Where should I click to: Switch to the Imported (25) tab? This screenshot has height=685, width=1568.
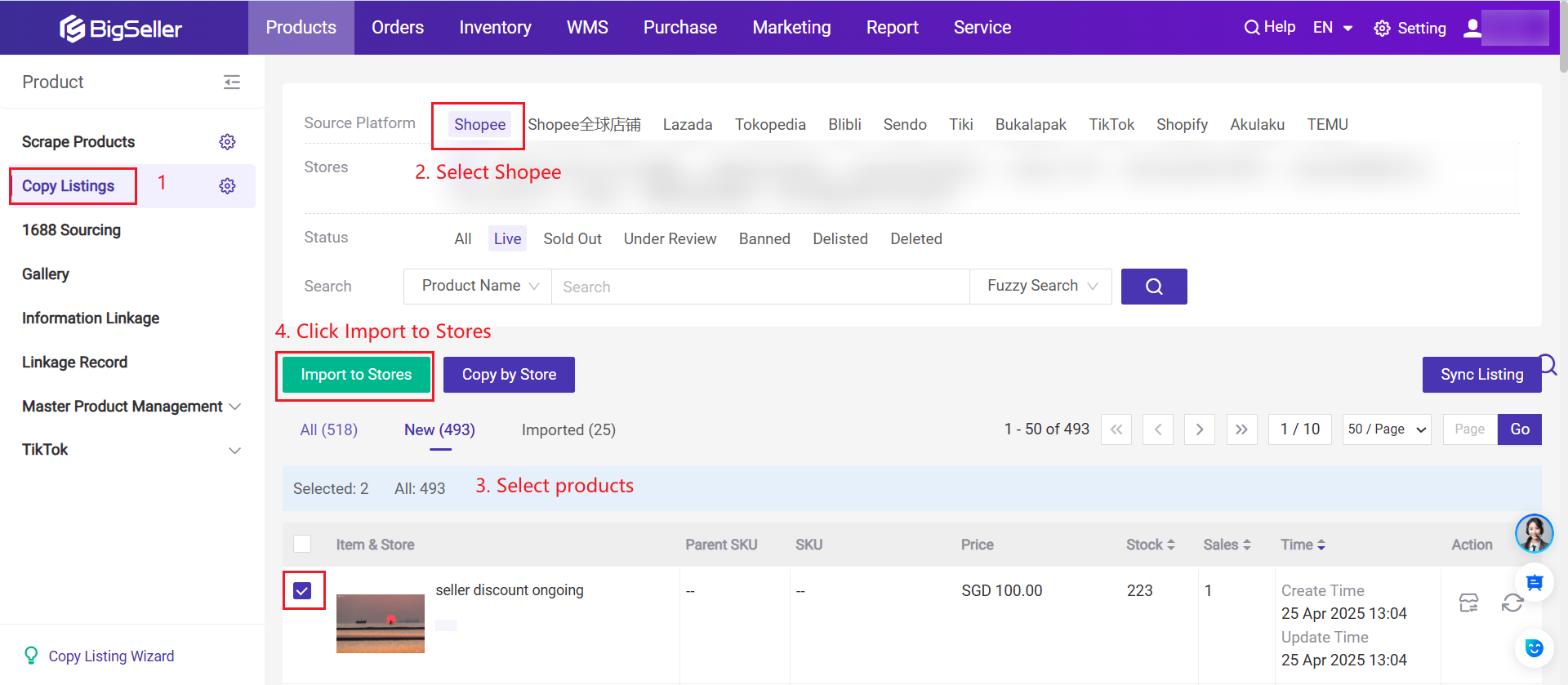coord(568,429)
